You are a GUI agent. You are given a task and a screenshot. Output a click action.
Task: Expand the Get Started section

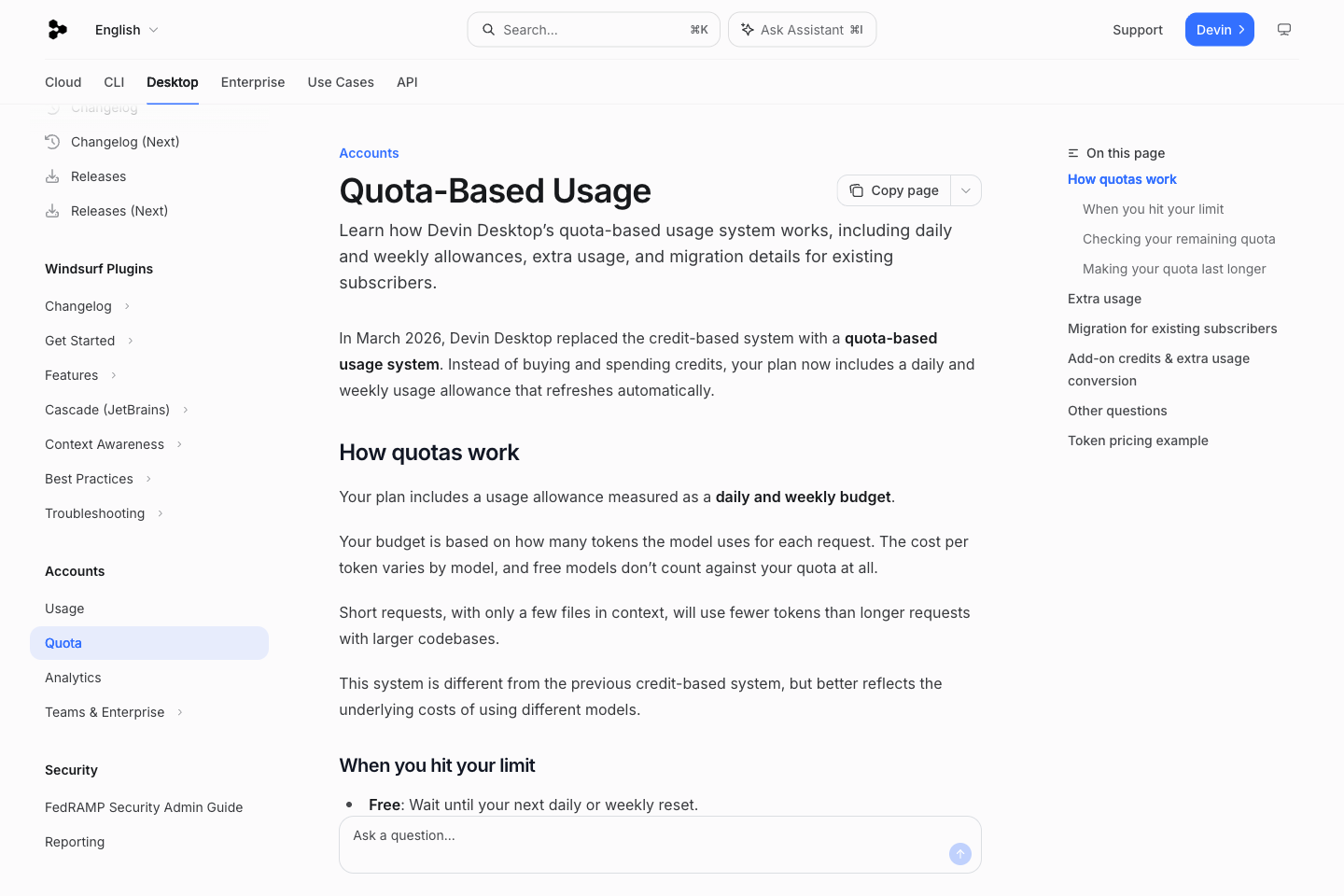pyautogui.click(x=131, y=341)
